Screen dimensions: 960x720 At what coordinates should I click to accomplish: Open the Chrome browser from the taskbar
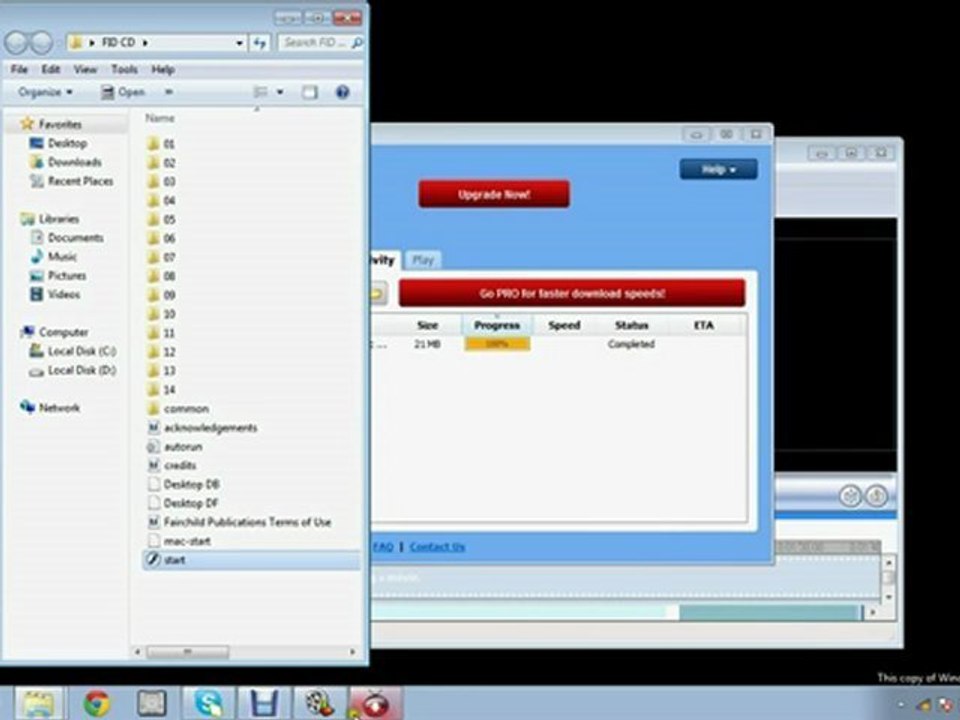(x=97, y=703)
